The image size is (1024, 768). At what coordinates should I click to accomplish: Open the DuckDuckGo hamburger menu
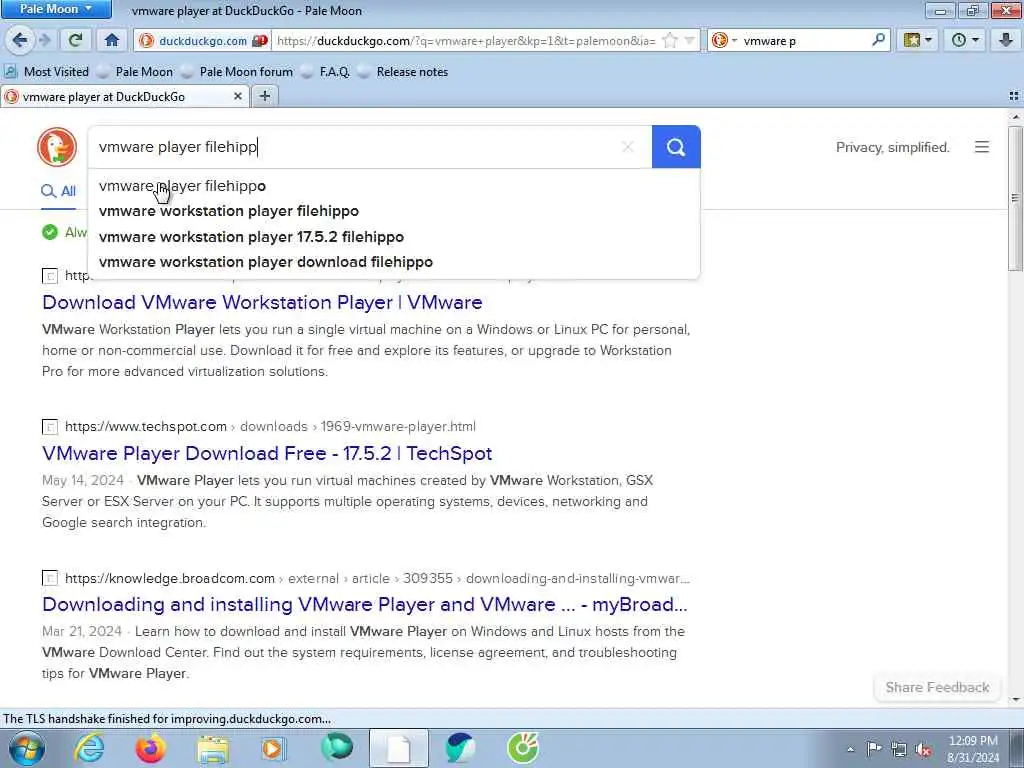982,147
